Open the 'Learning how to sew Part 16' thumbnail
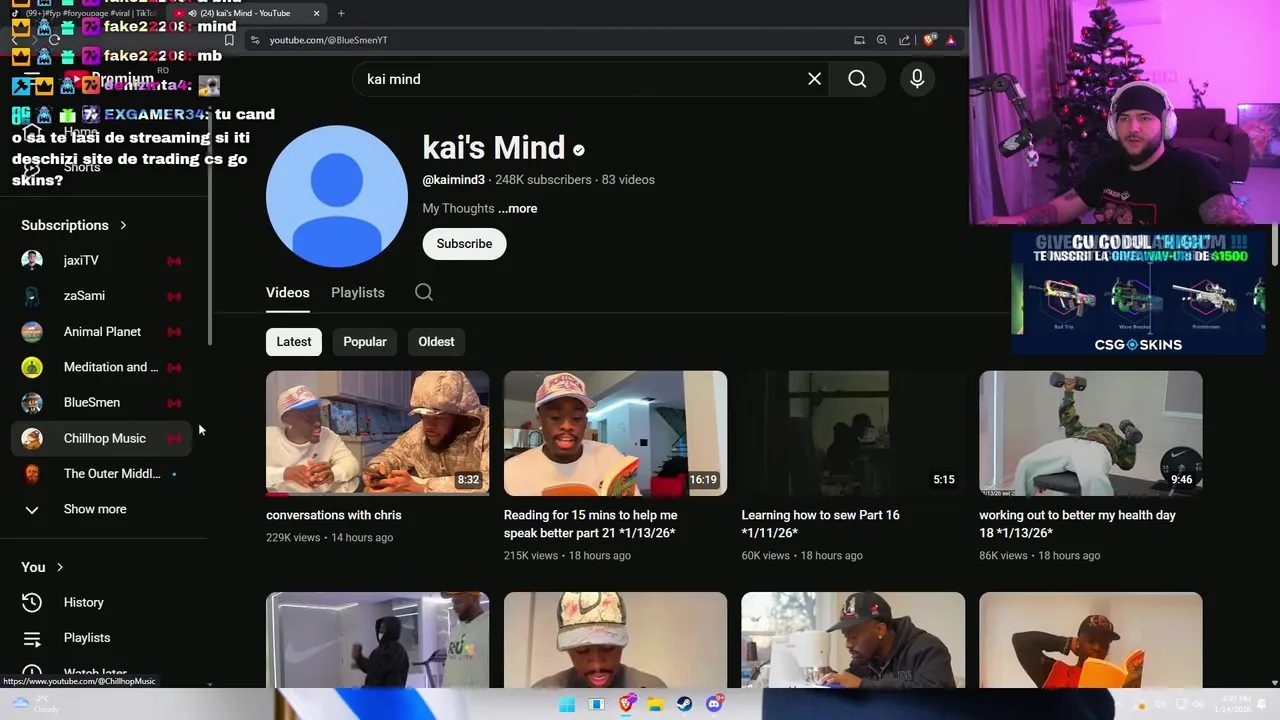 click(x=853, y=433)
